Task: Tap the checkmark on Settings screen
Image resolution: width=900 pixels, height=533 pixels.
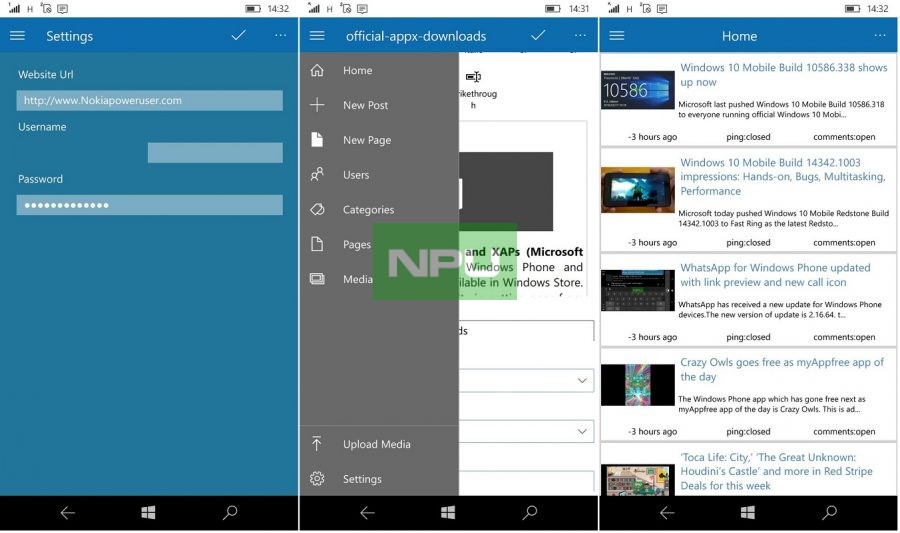Action: (x=238, y=36)
